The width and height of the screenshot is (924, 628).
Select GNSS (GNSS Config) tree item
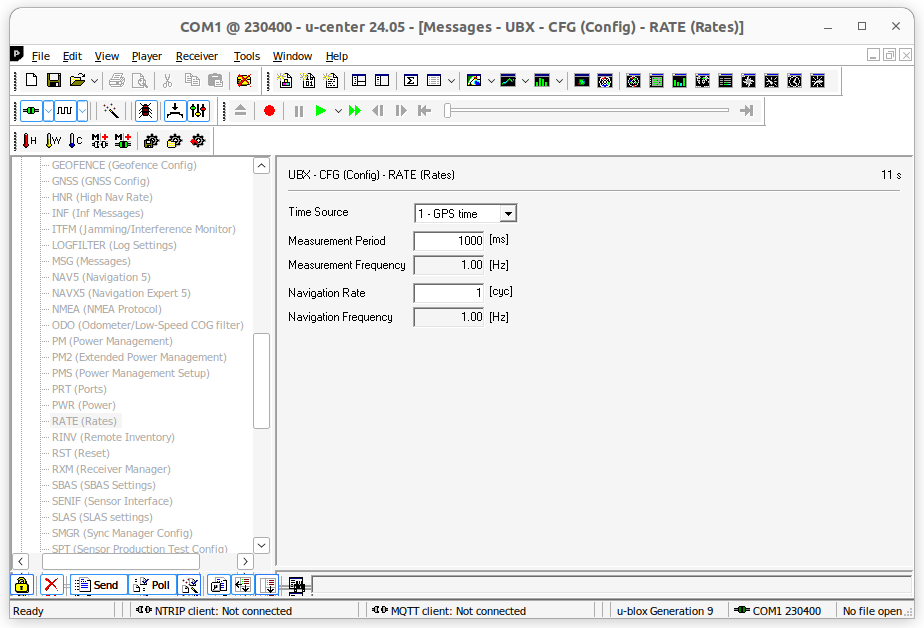coord(101,181)
